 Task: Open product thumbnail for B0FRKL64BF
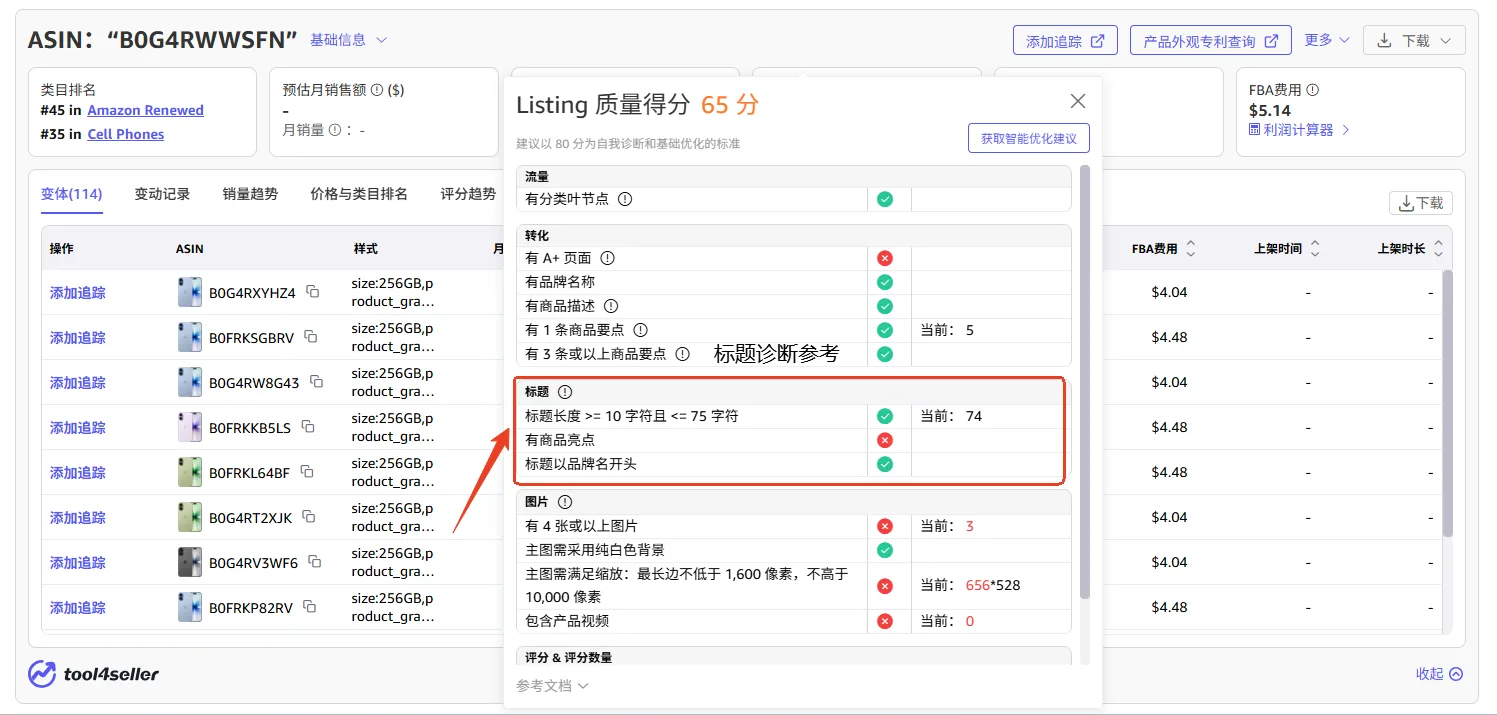[189, 472]
